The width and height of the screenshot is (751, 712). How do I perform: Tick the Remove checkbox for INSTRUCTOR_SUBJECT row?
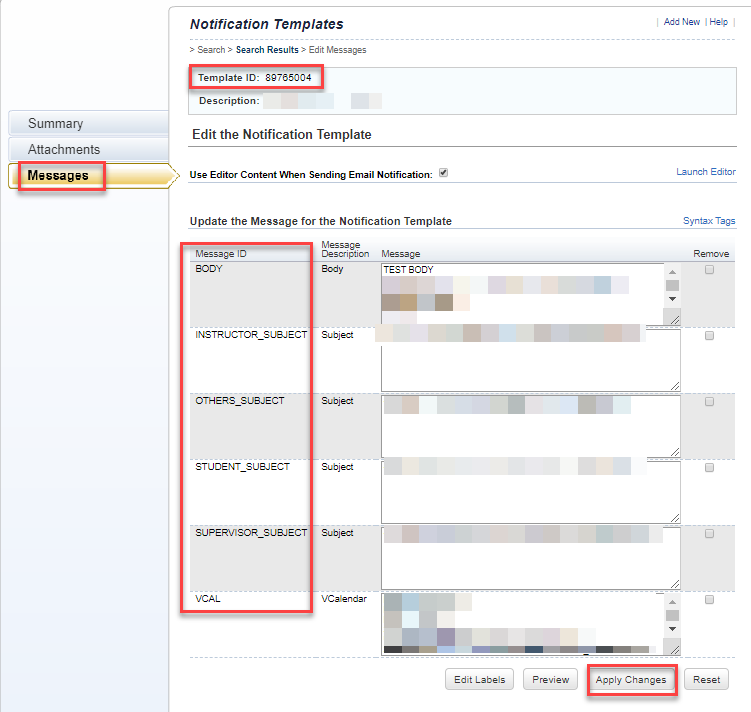[x=709, y=336]
